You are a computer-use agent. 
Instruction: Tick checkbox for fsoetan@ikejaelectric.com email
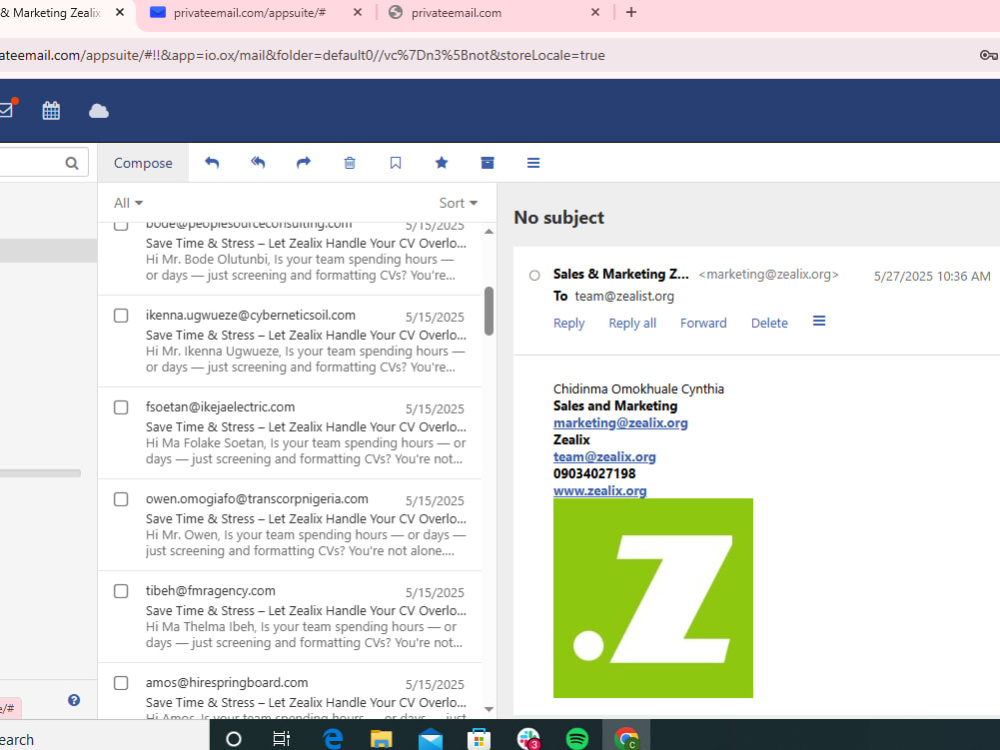tap(121, 408)
